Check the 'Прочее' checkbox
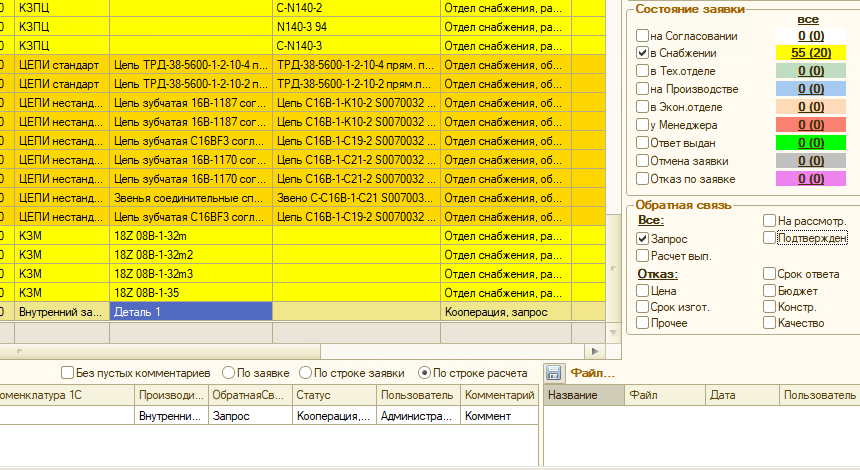Image resolution: width=860 pixels, height=470 pixels. click(642, 322)
